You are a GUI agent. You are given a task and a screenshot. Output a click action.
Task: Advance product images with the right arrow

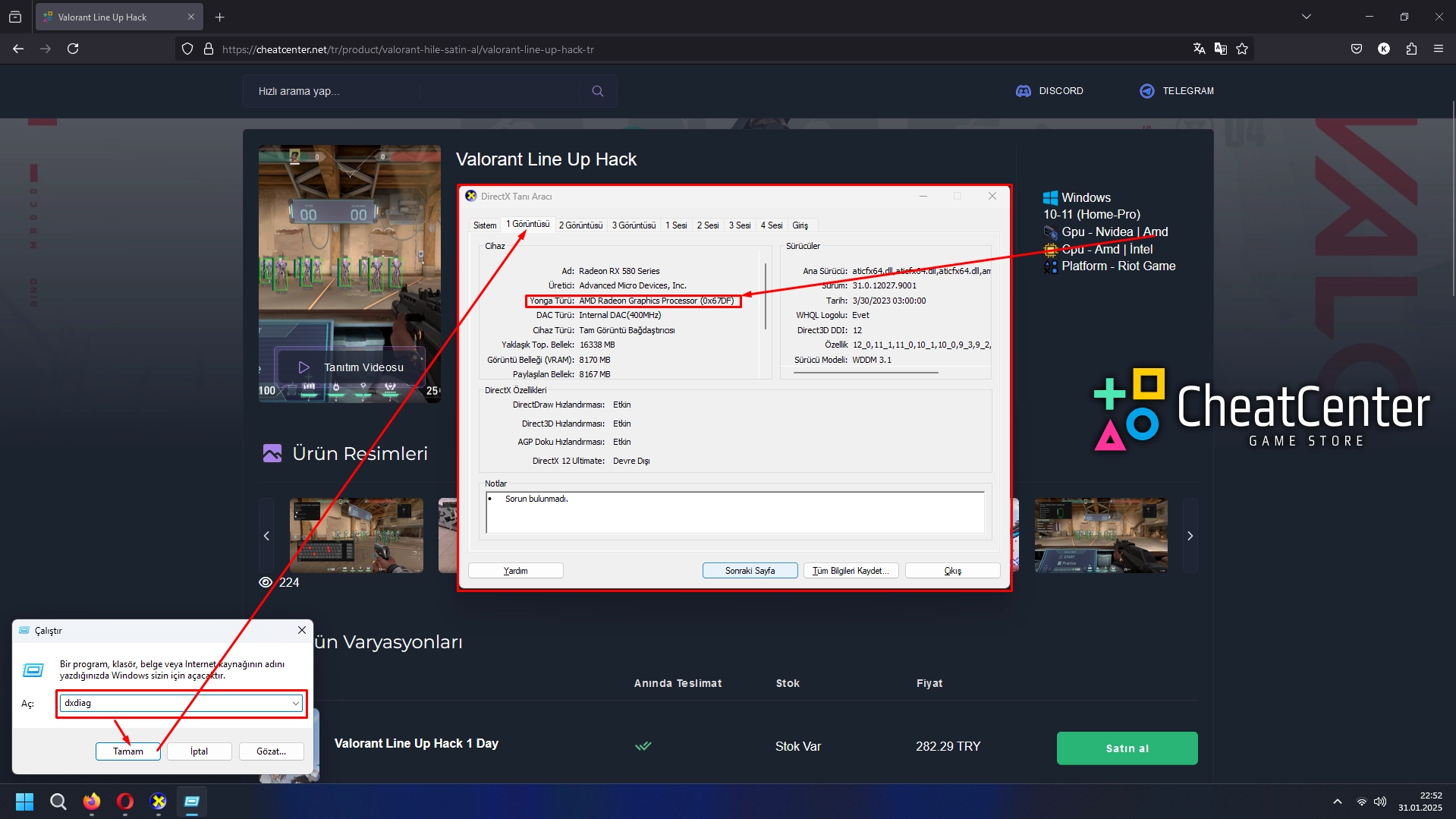(1190, 536)
